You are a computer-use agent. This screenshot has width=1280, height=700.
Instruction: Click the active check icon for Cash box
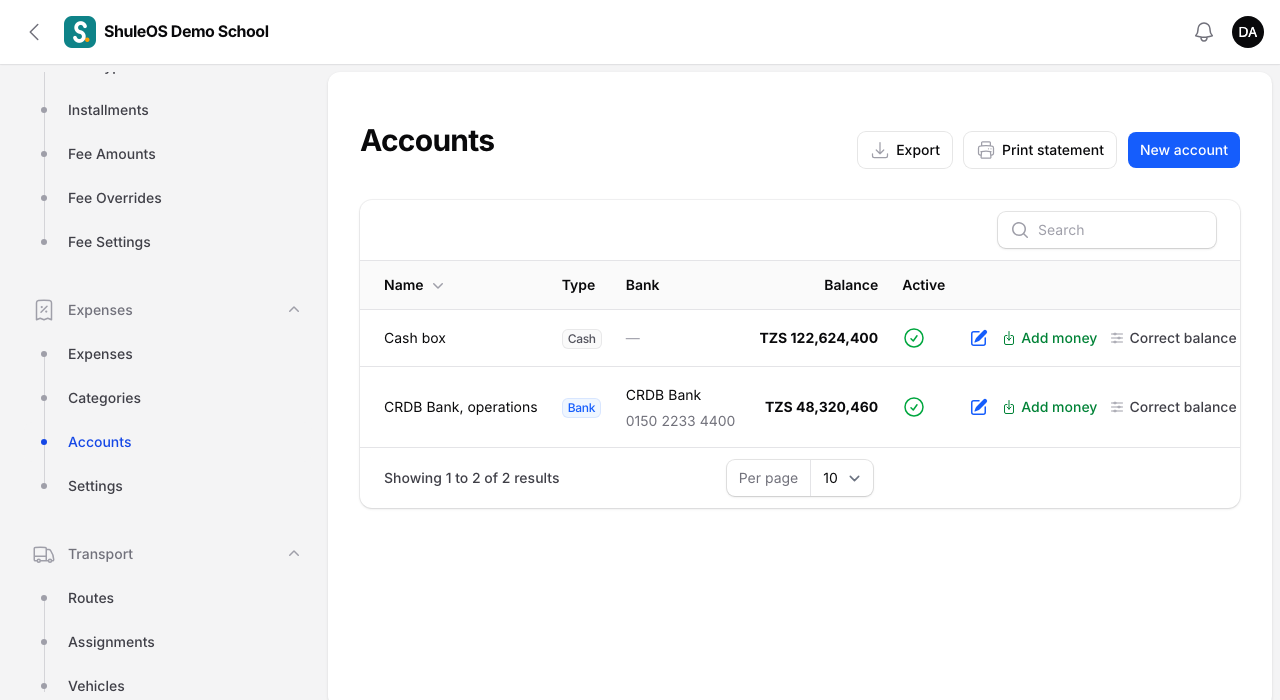point(913,338)
